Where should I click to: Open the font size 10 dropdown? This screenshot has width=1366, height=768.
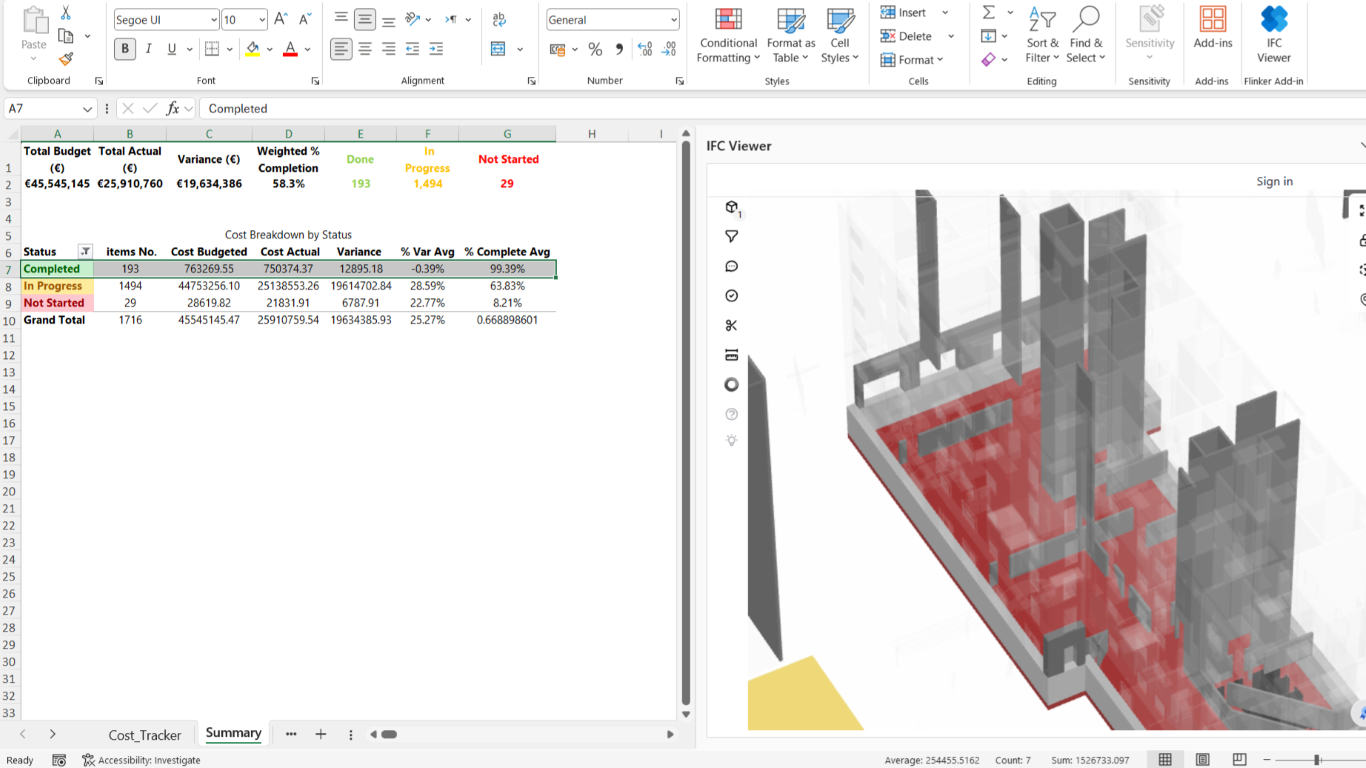[262, 20]
